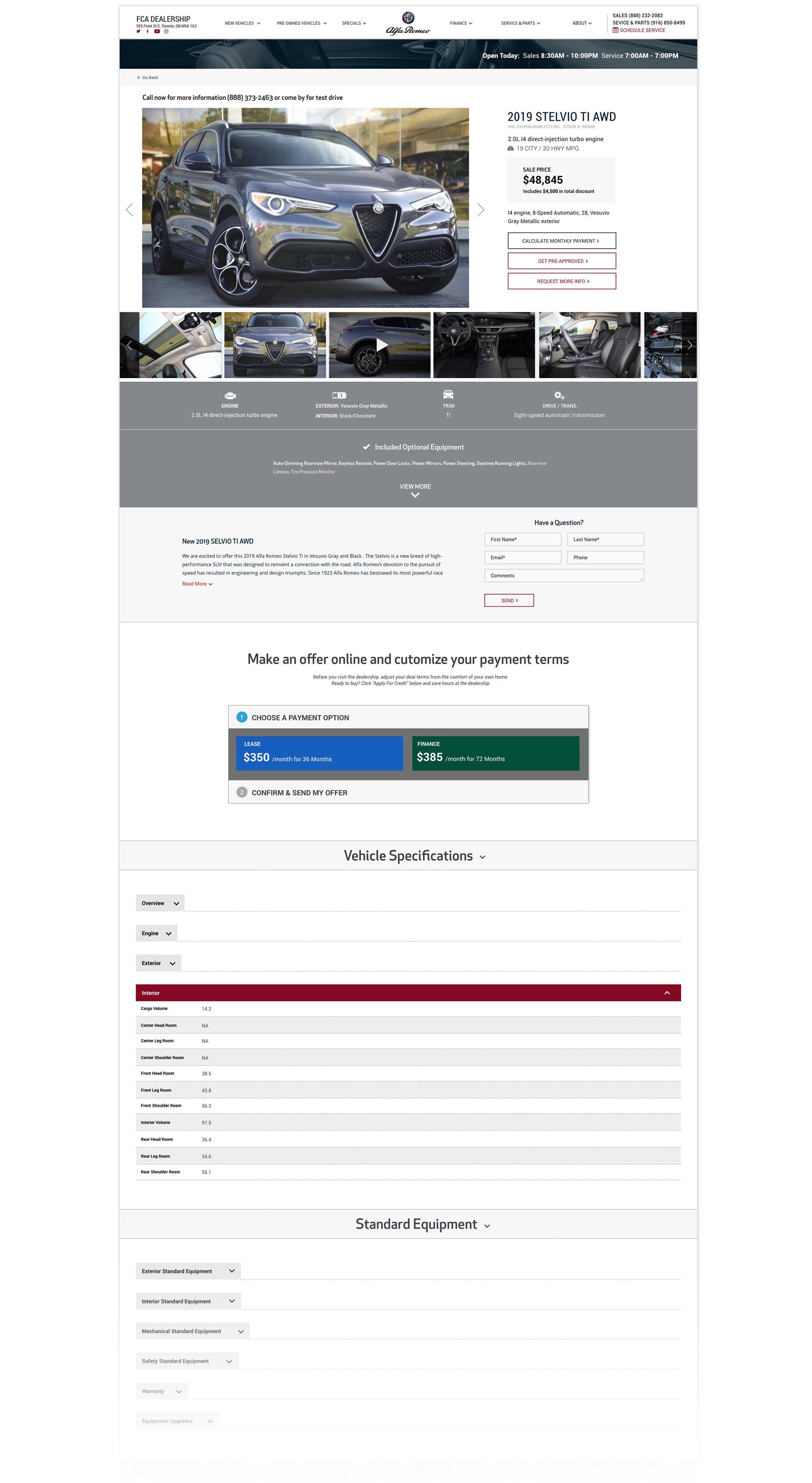Click the Schedule Service calendar icon
This screenshot has height=1483, width=812.
[615, 30]
